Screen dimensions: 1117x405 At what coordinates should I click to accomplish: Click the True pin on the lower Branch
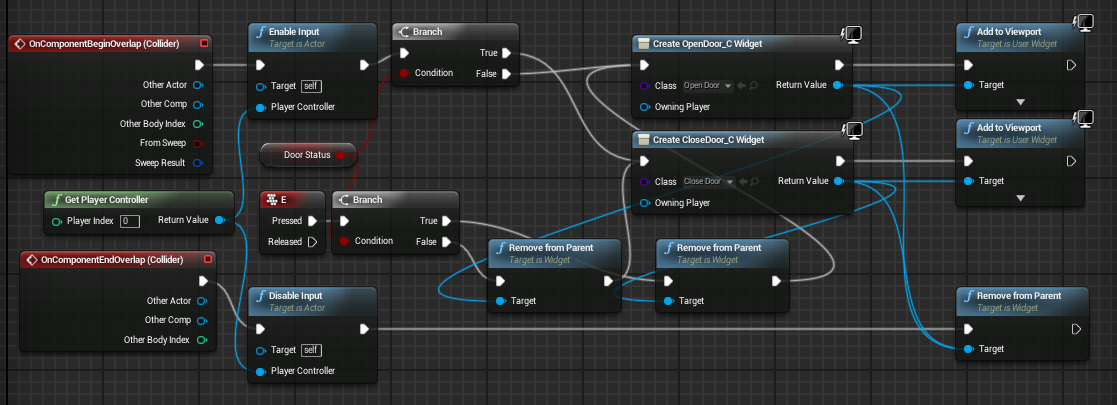(x=446, y=221)
